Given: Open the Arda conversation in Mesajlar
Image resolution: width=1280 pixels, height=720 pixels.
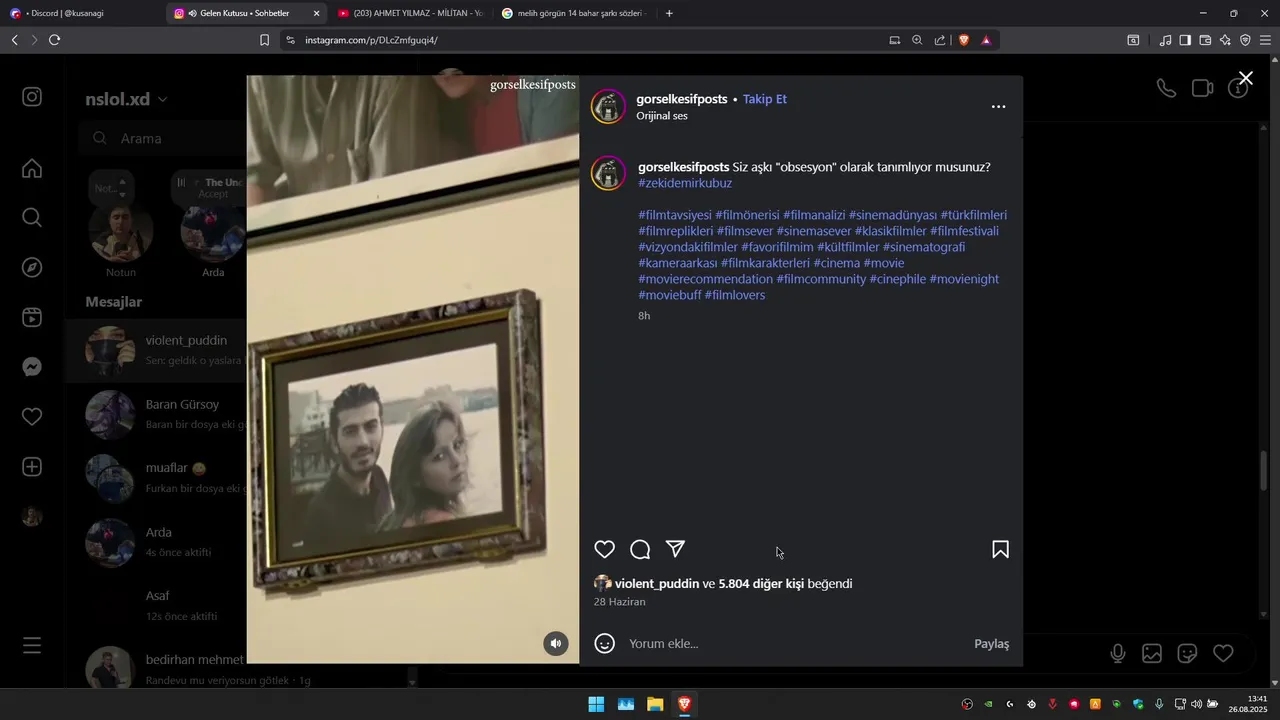Looking at the screenshot, I should tap(156, 542).
